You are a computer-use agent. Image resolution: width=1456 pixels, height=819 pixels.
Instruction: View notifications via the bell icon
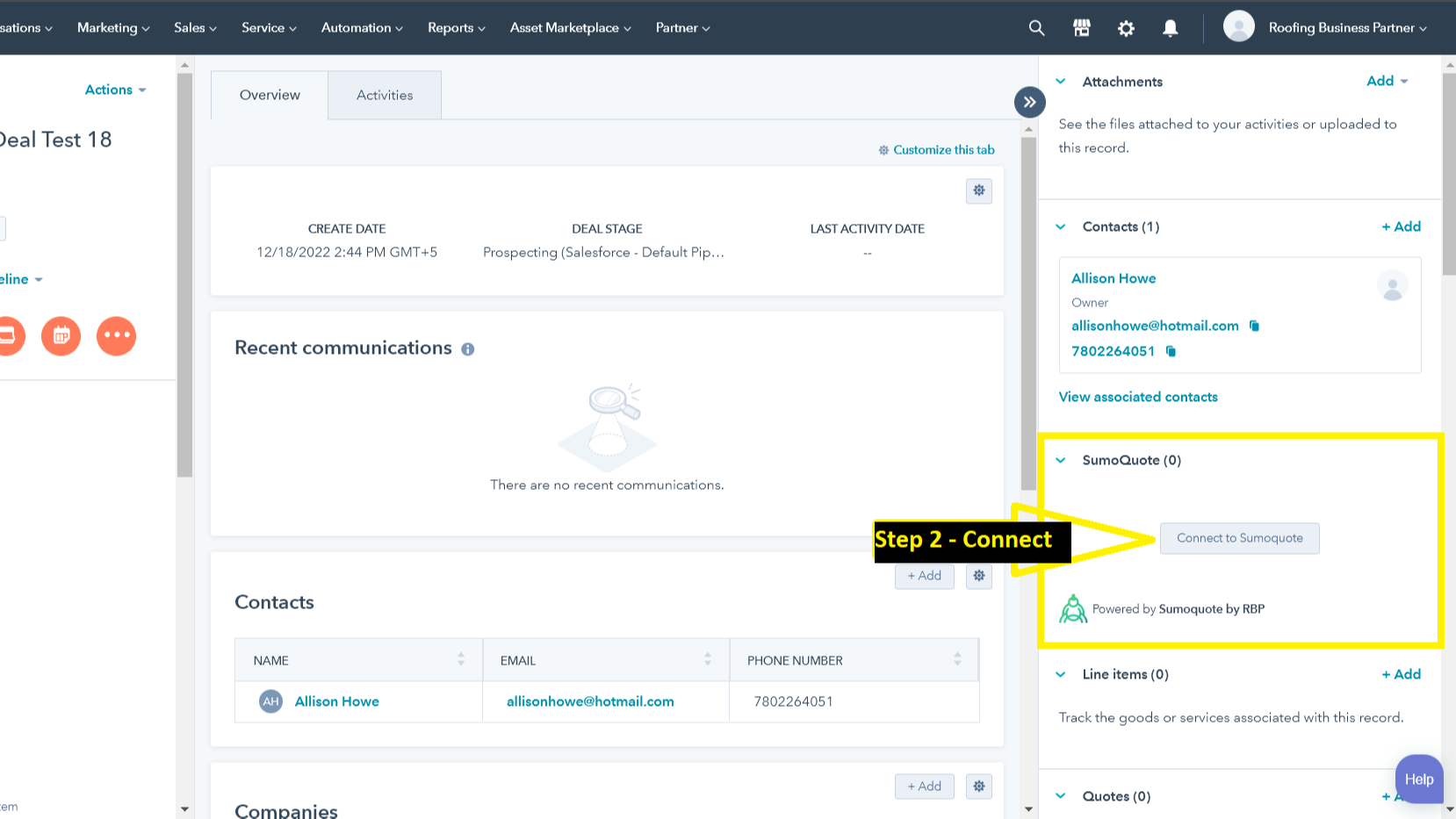1170,27
